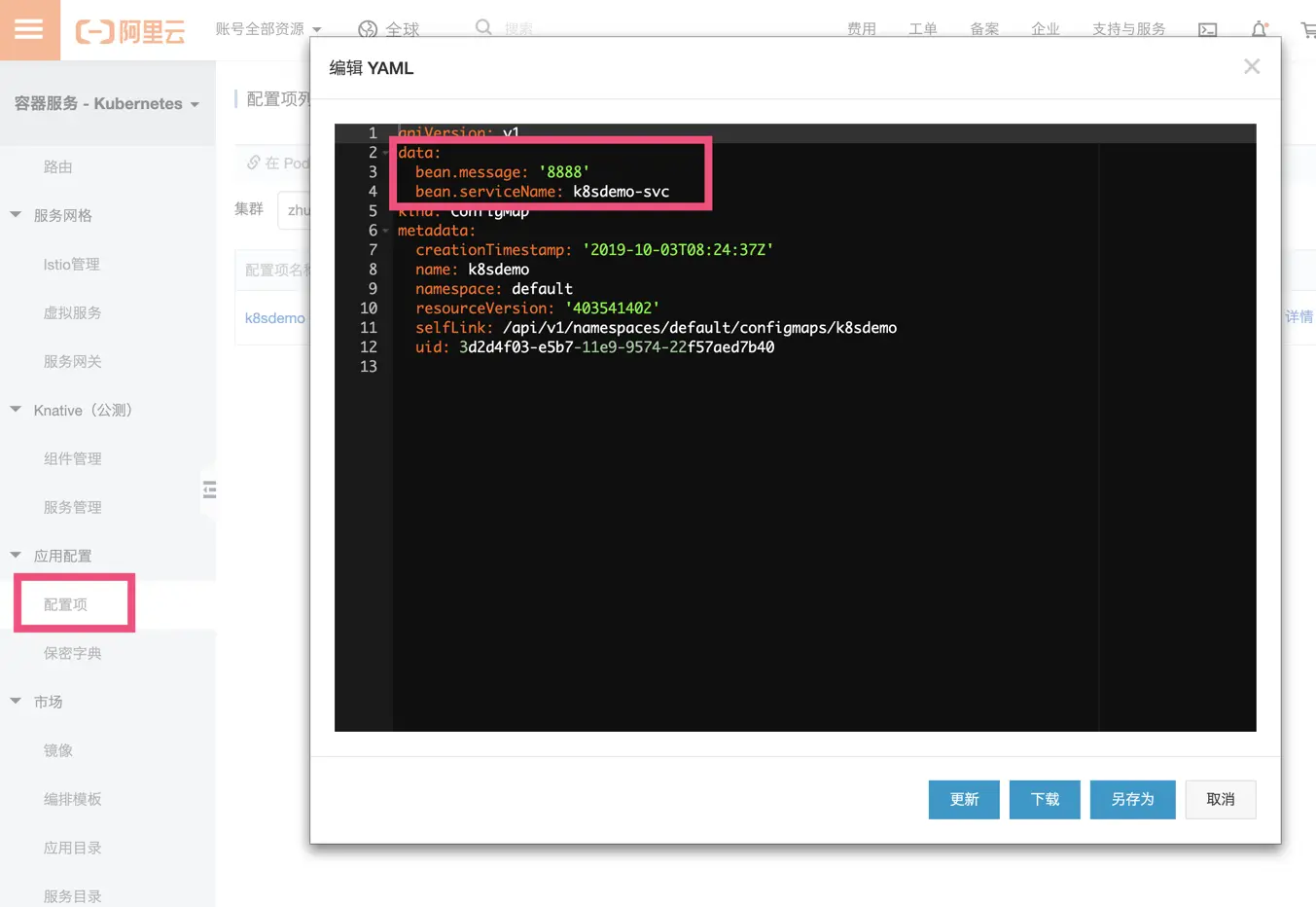Open 组件管理 under Knative
Screen dimensions: 1316x907
[73, 458]
